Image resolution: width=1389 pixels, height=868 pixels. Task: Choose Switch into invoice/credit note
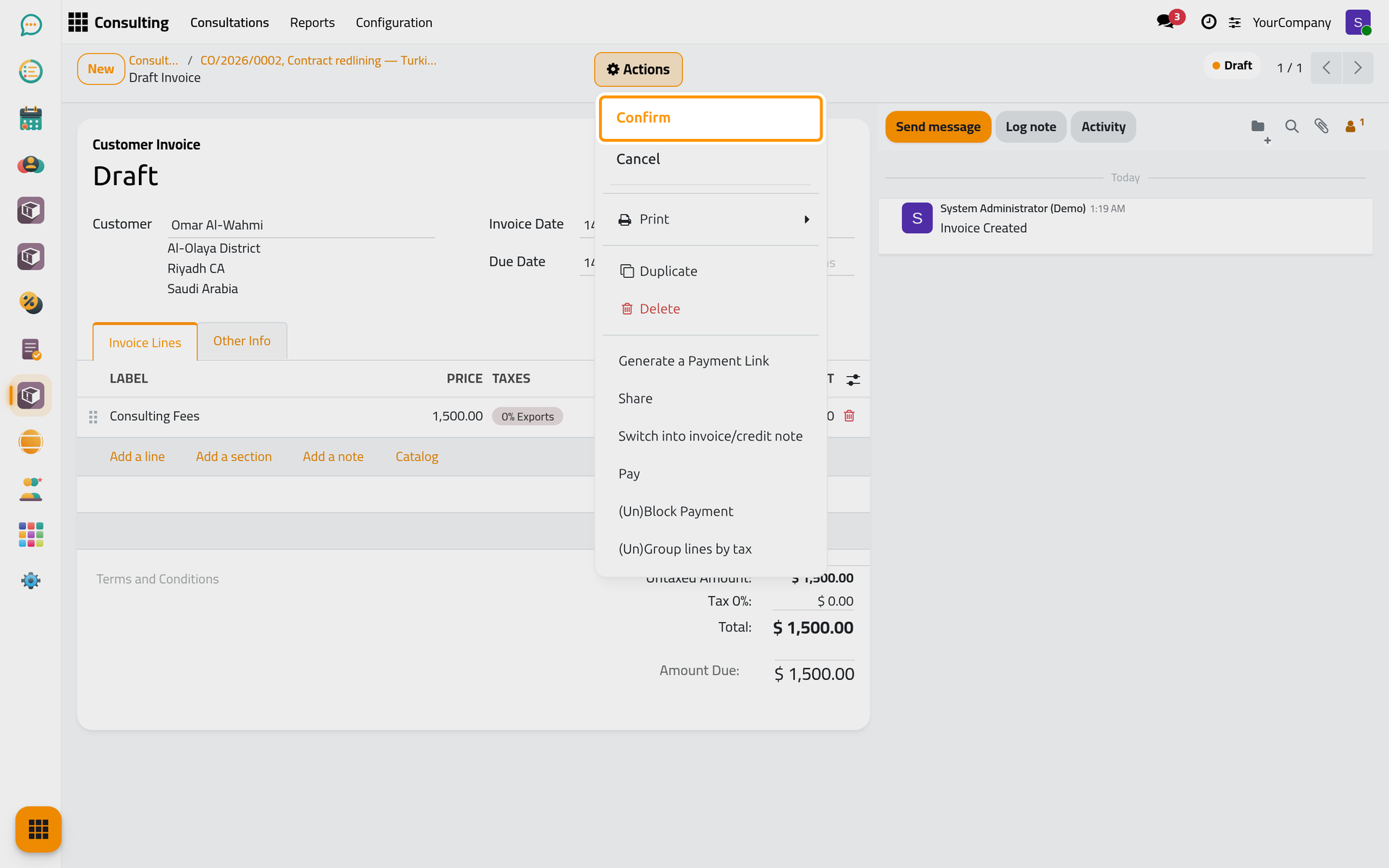(710, 436)
